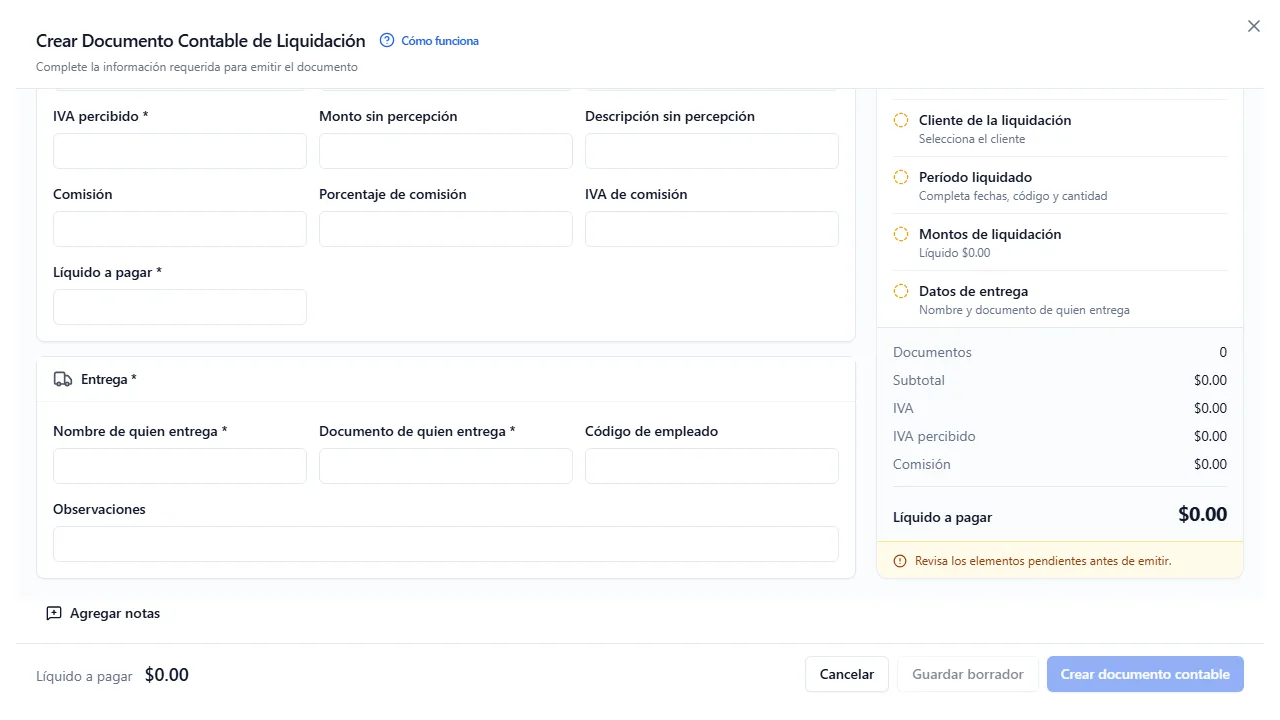Select the Período liquidado step

[x=1060, y=186]
